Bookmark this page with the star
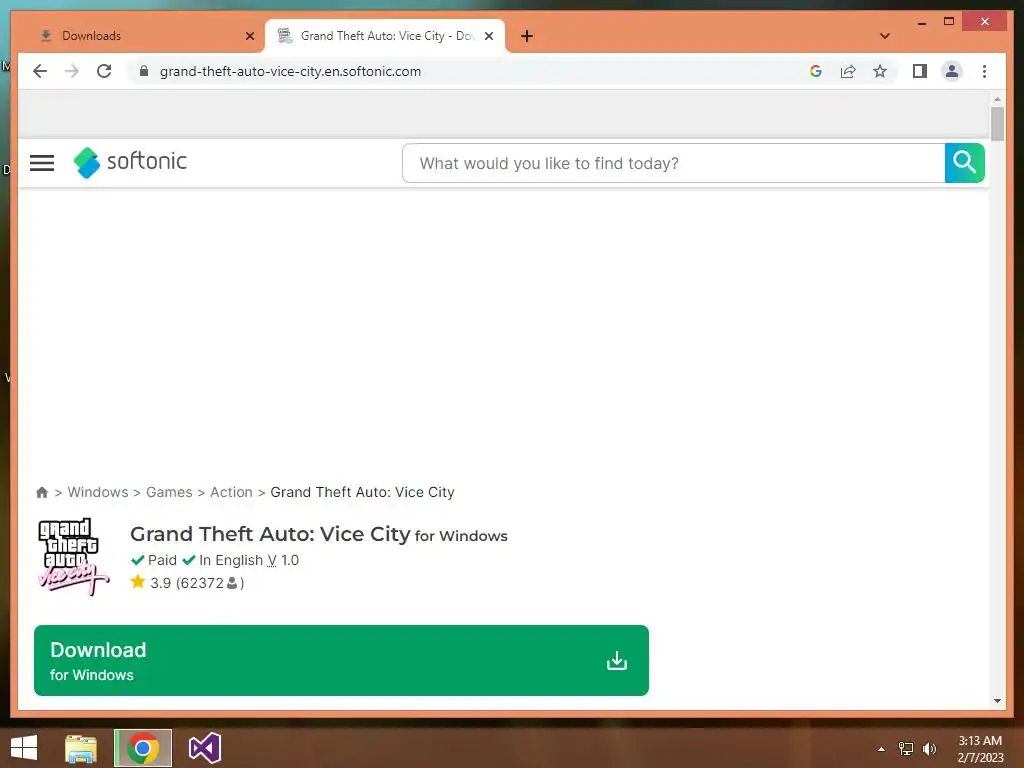Image resolution: width=1024 pixels, height=768 pixels. [x=880, y=71]
